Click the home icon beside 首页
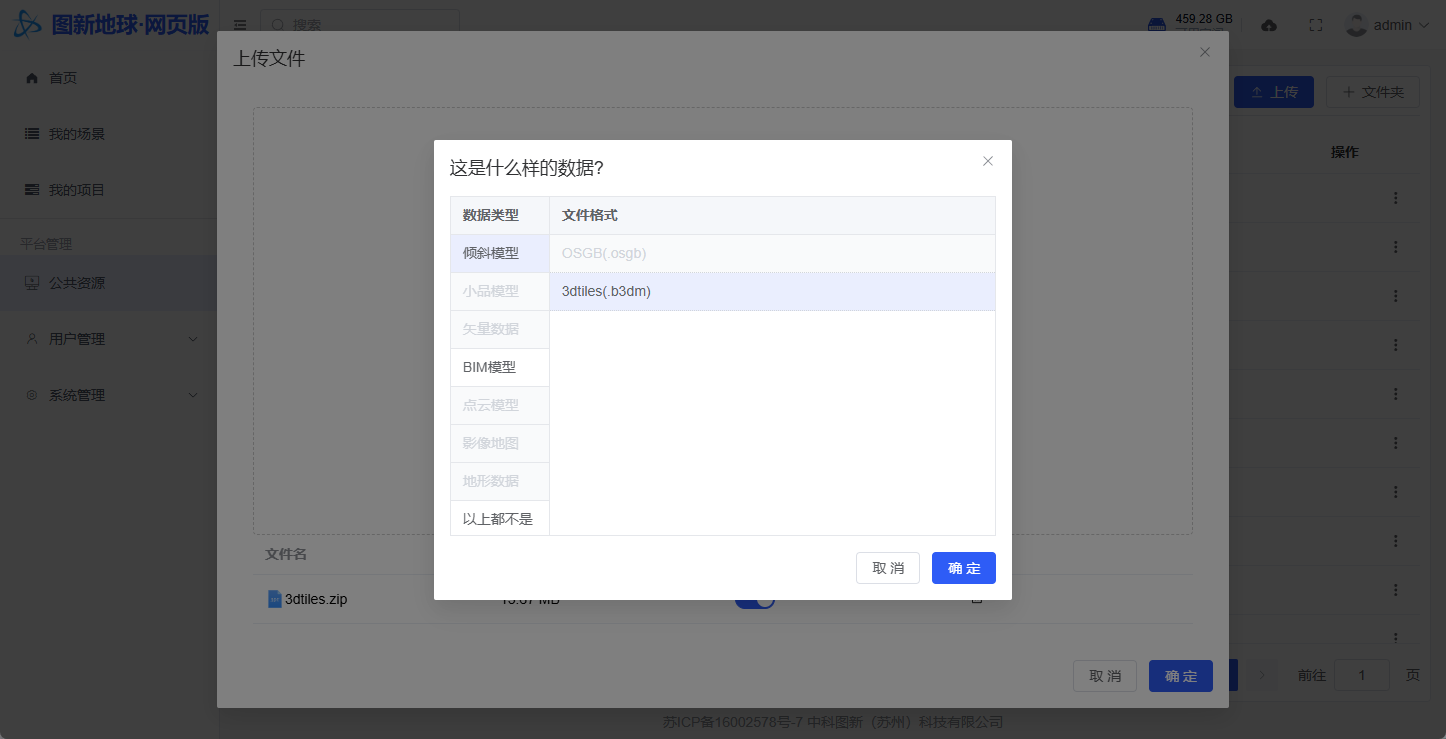The height and width of the screenshot is (739, 1446). click(x=32, y=78)
